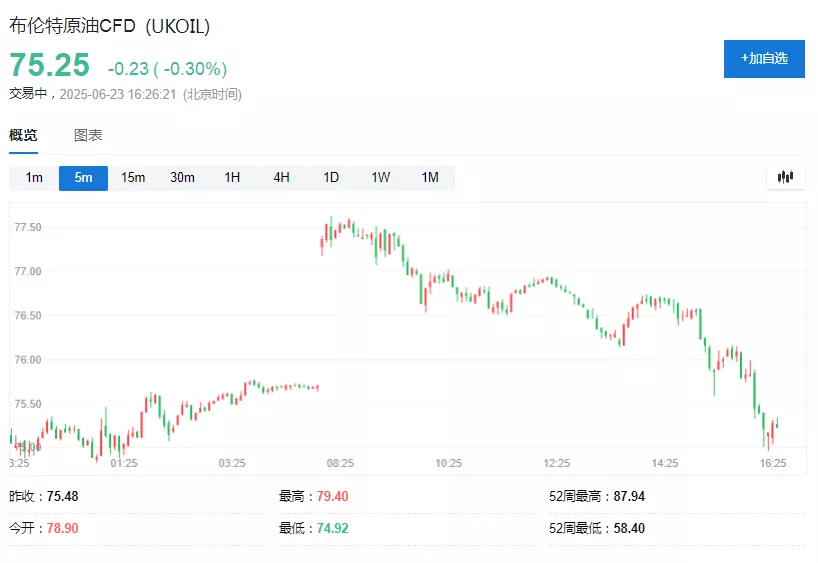The width and height of the screenshot is (818, 563).
Task: Select the 1m timeframe
Action: tap(34, 178)
